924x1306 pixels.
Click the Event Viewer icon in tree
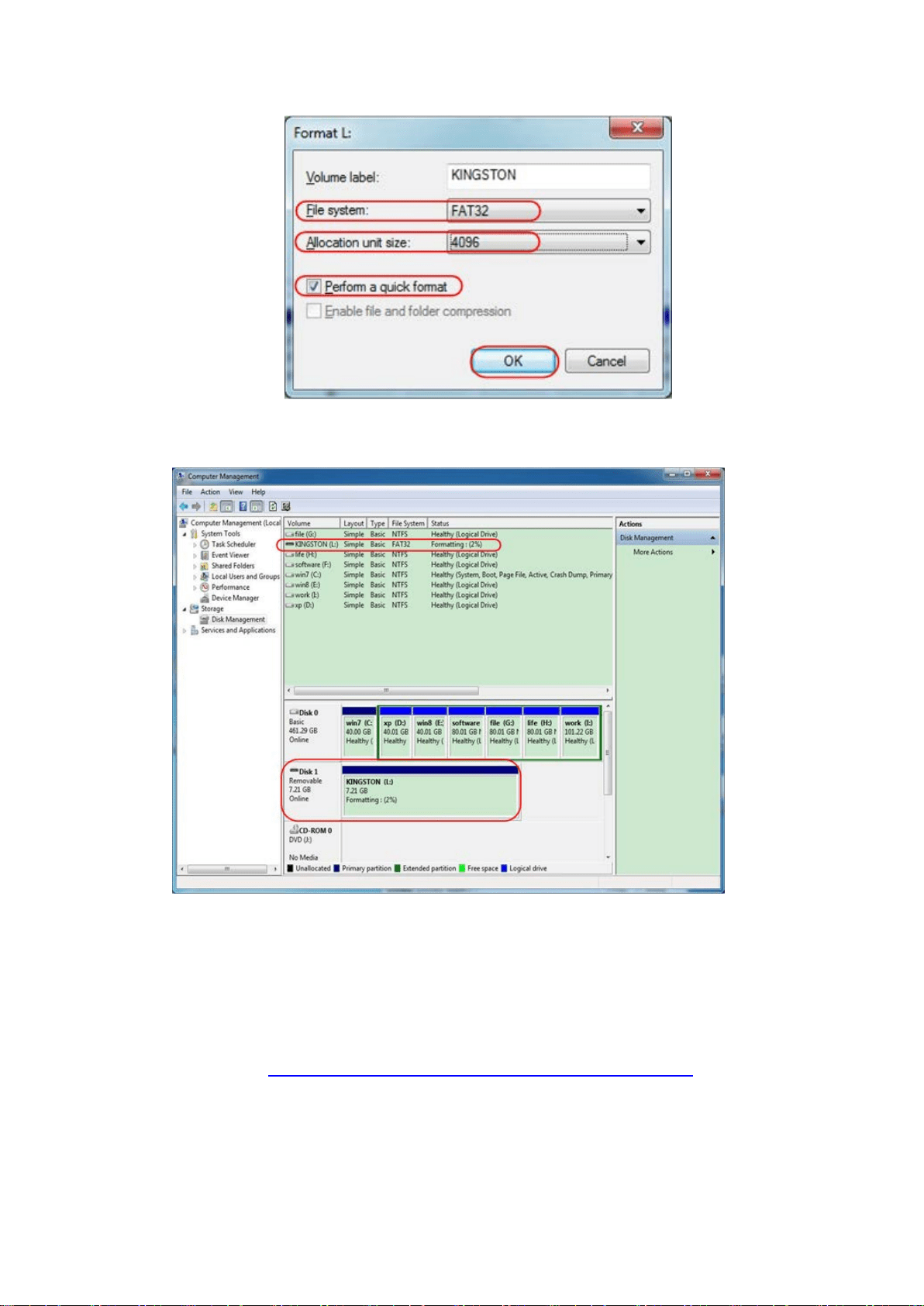pyautogui.click(x=205, y=555)
